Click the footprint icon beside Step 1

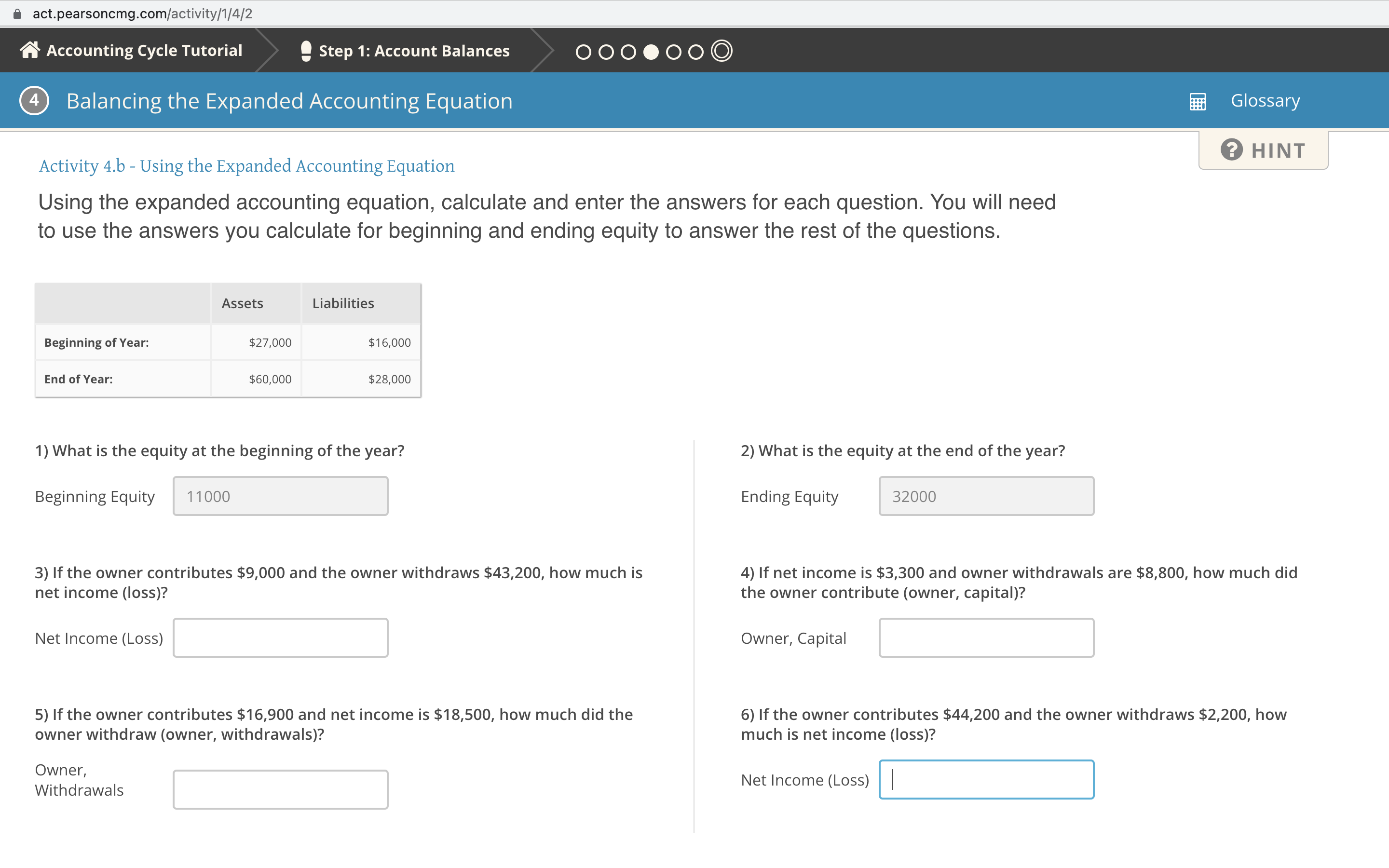[306, 50]
